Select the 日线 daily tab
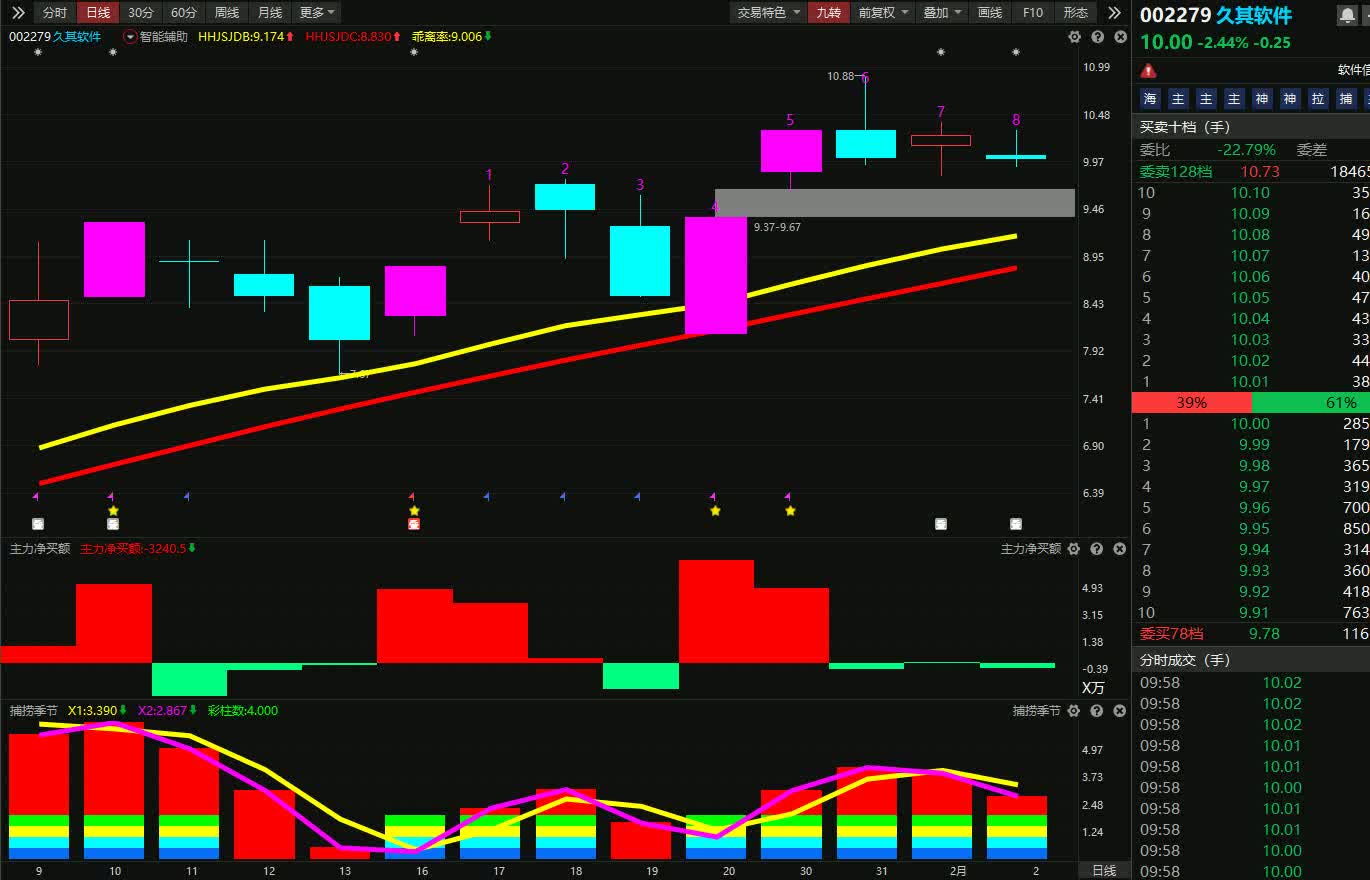This screenshot has height=880, width=1370. pos(98,13)
